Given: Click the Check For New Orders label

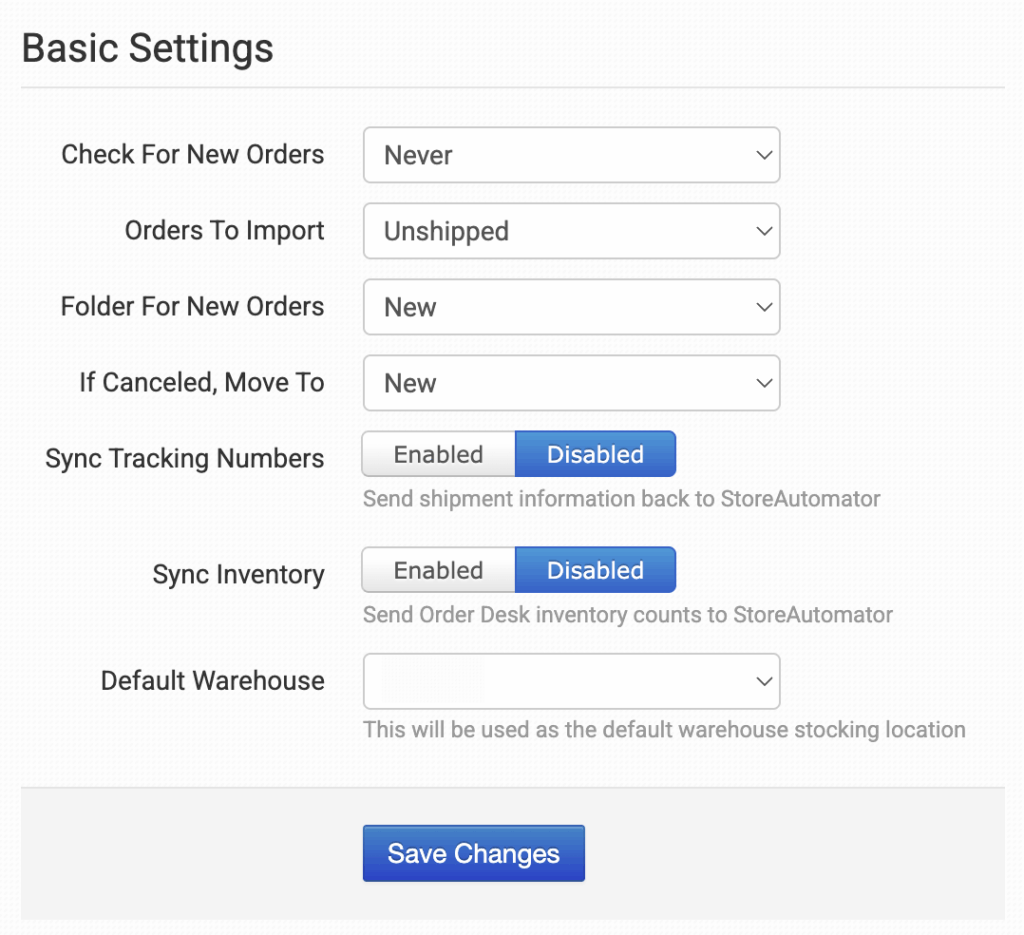Looking at the screenshot, I should (193, 155).
